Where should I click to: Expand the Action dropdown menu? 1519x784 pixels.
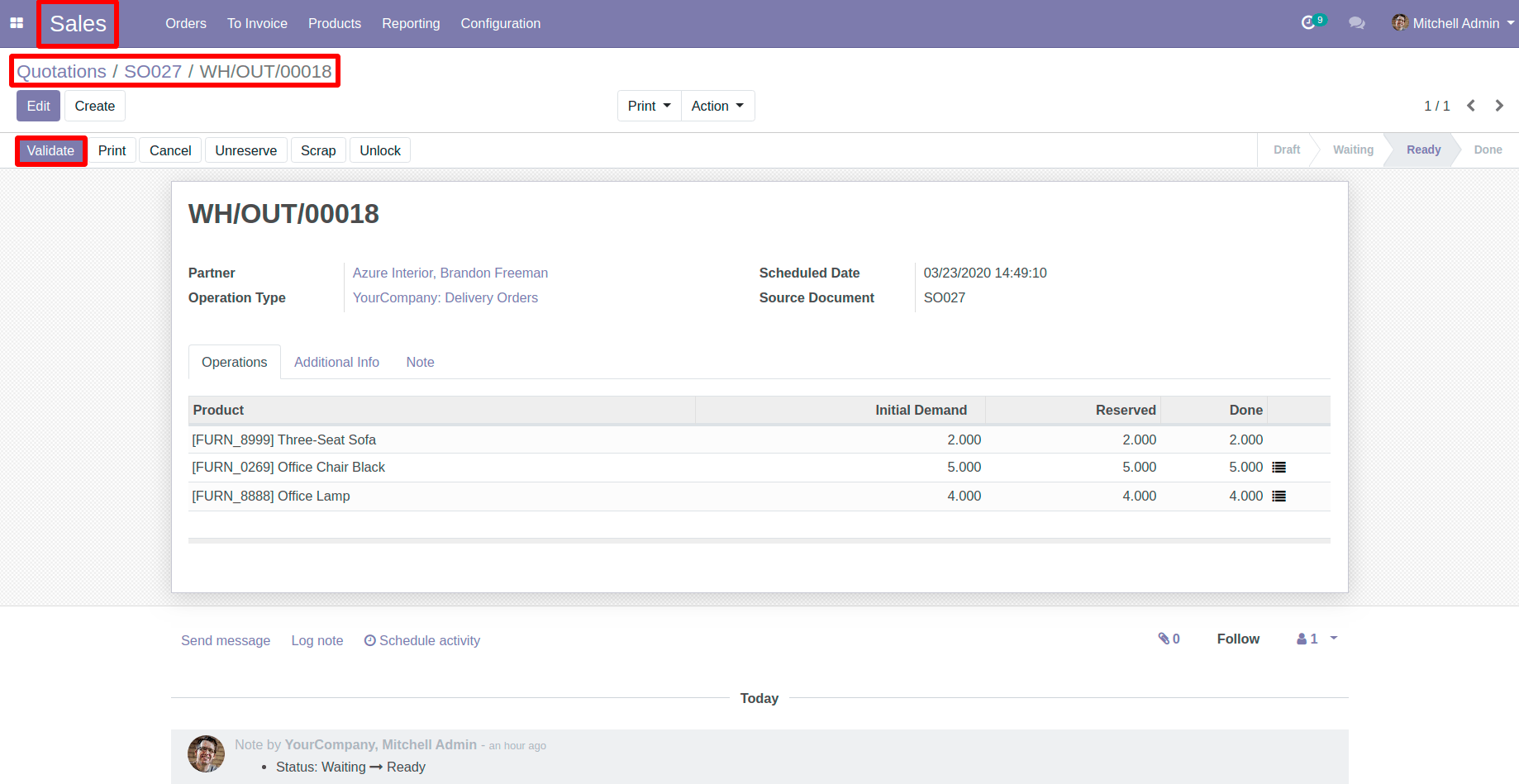(x=717, y=106)
